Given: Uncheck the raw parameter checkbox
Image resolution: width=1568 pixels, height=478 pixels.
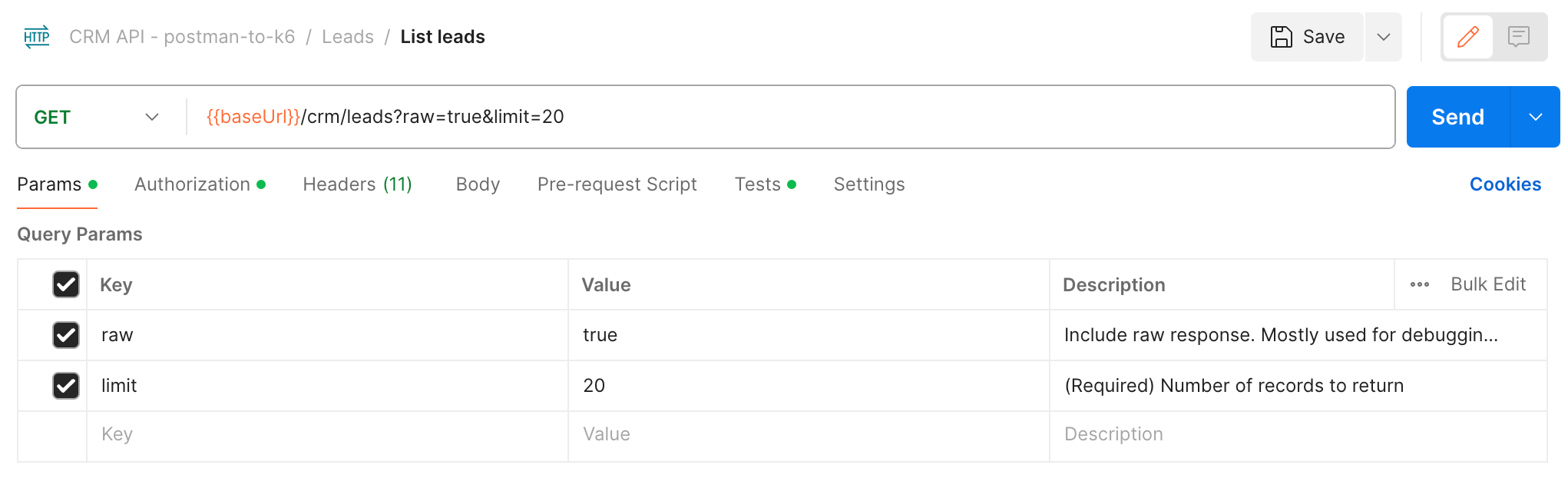Looking at the screenshot, I should (66, 335).
